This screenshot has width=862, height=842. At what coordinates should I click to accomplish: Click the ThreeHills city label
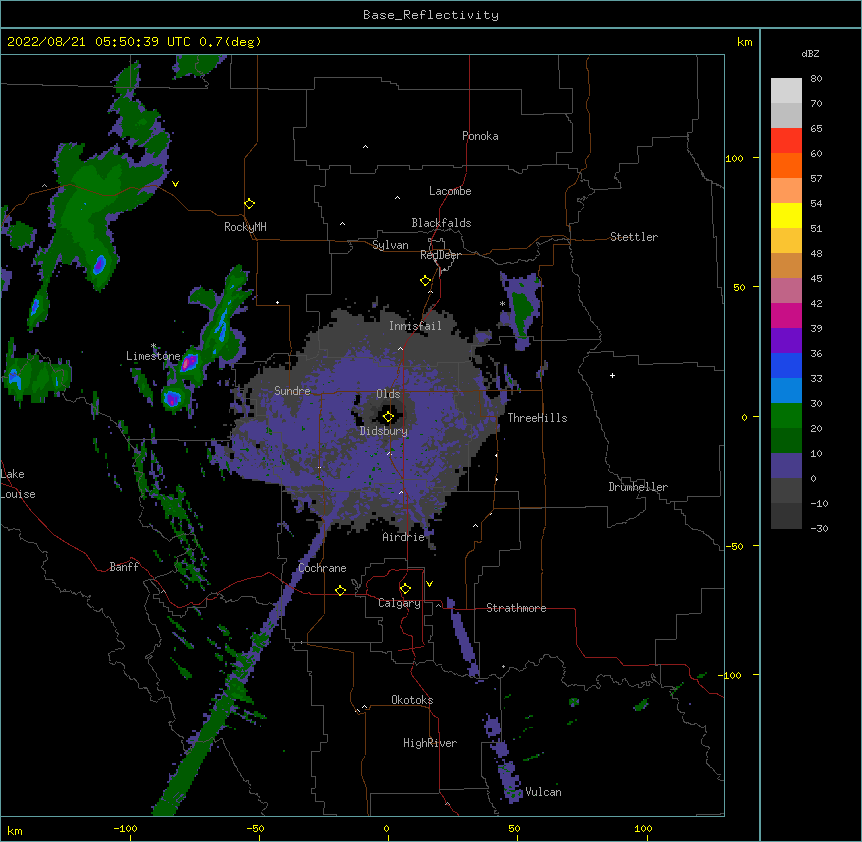(537, 418)
